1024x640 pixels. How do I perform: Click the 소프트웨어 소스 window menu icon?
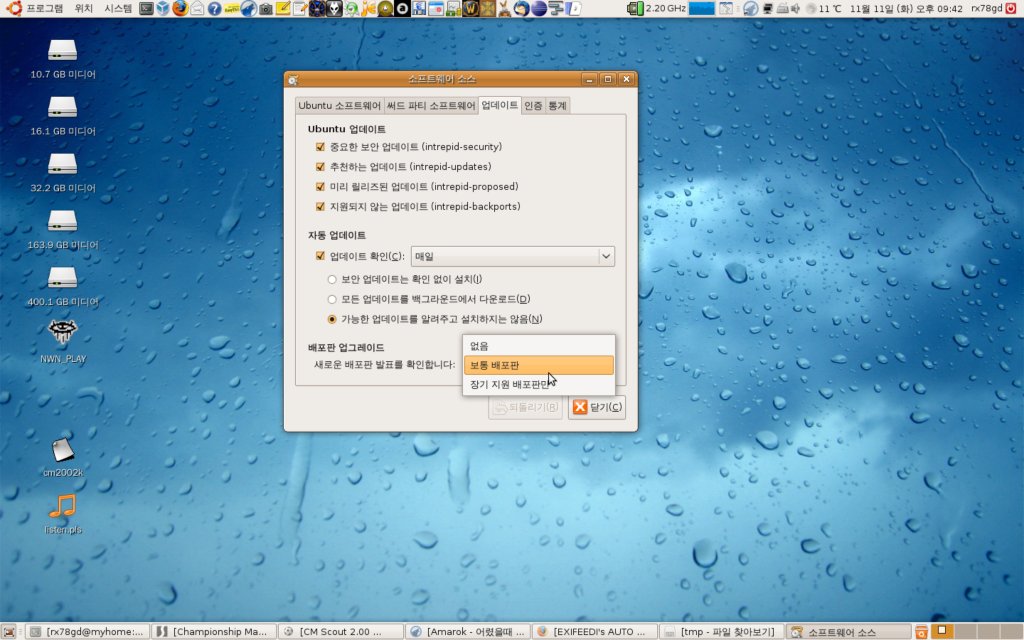point(293,80)
